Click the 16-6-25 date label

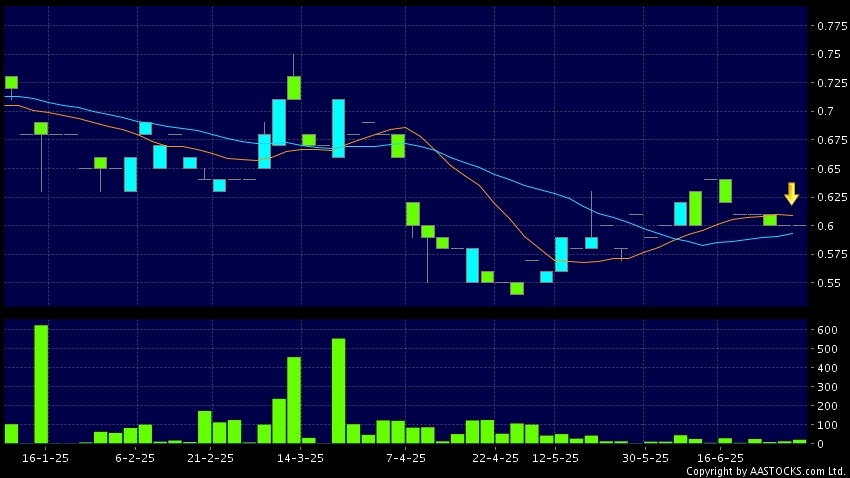(720, 458)
